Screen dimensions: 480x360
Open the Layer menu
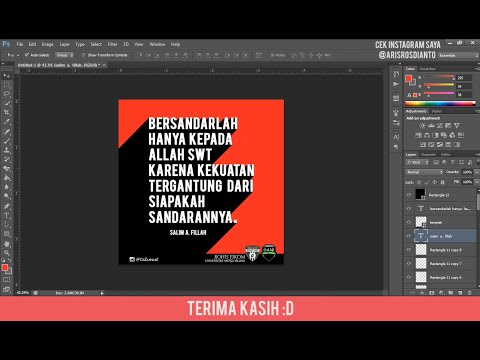pyautogui.click(x=65, y=44)
